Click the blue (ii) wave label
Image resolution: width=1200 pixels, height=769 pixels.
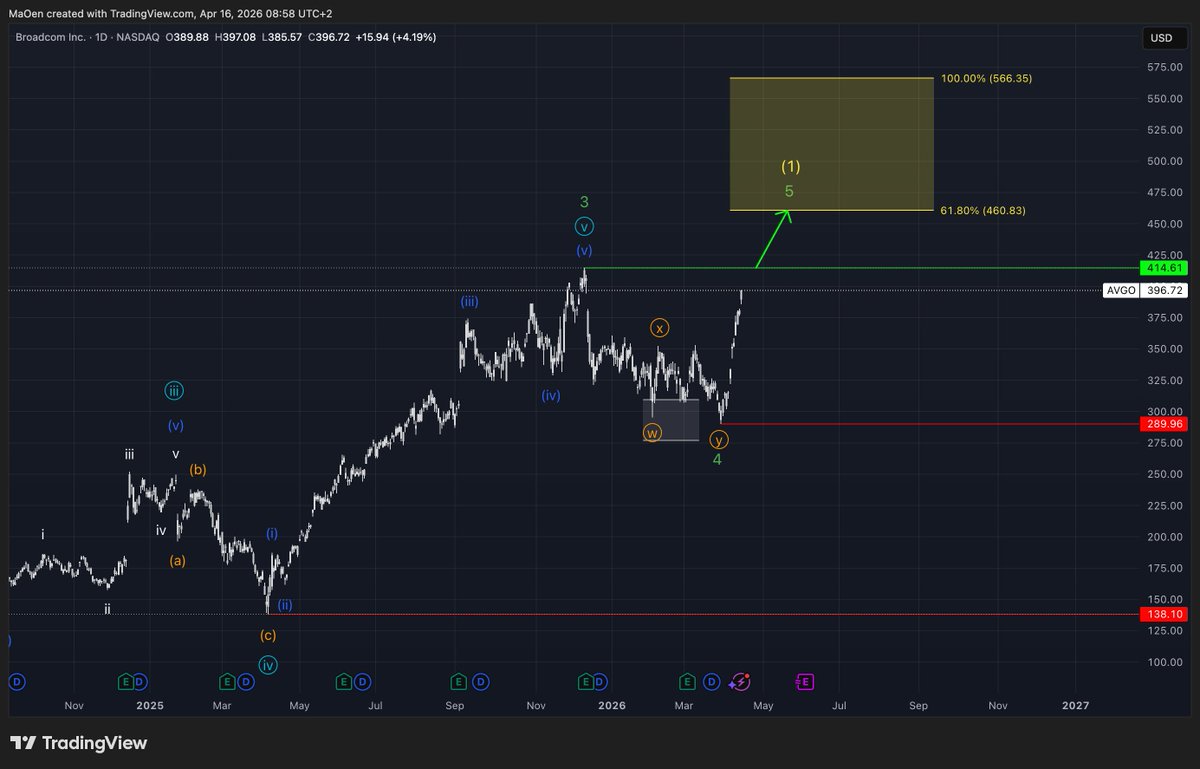tap(285, 605)
